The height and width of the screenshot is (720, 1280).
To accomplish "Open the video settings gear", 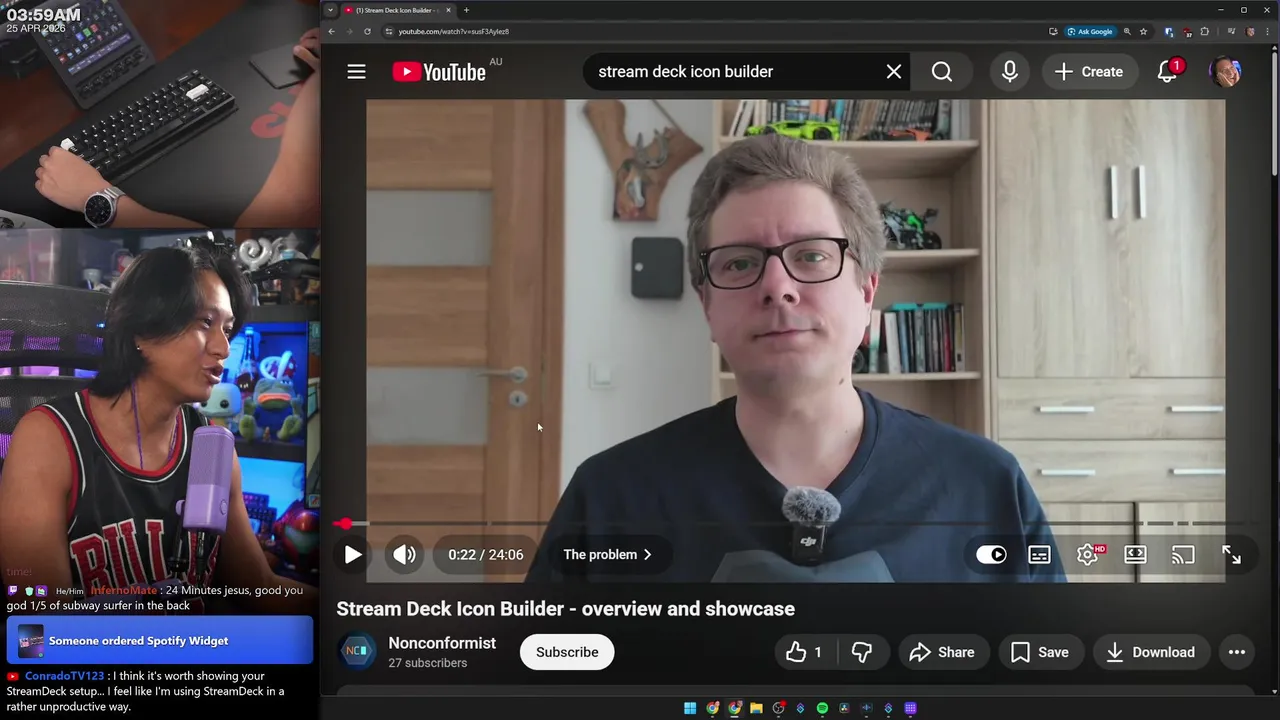I will coord(1088,554).
